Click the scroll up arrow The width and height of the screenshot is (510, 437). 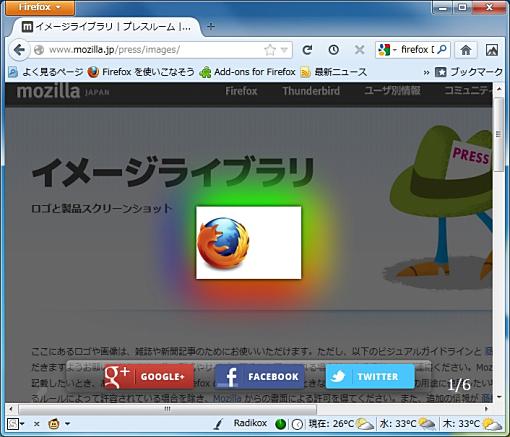(x=499, y=89)
